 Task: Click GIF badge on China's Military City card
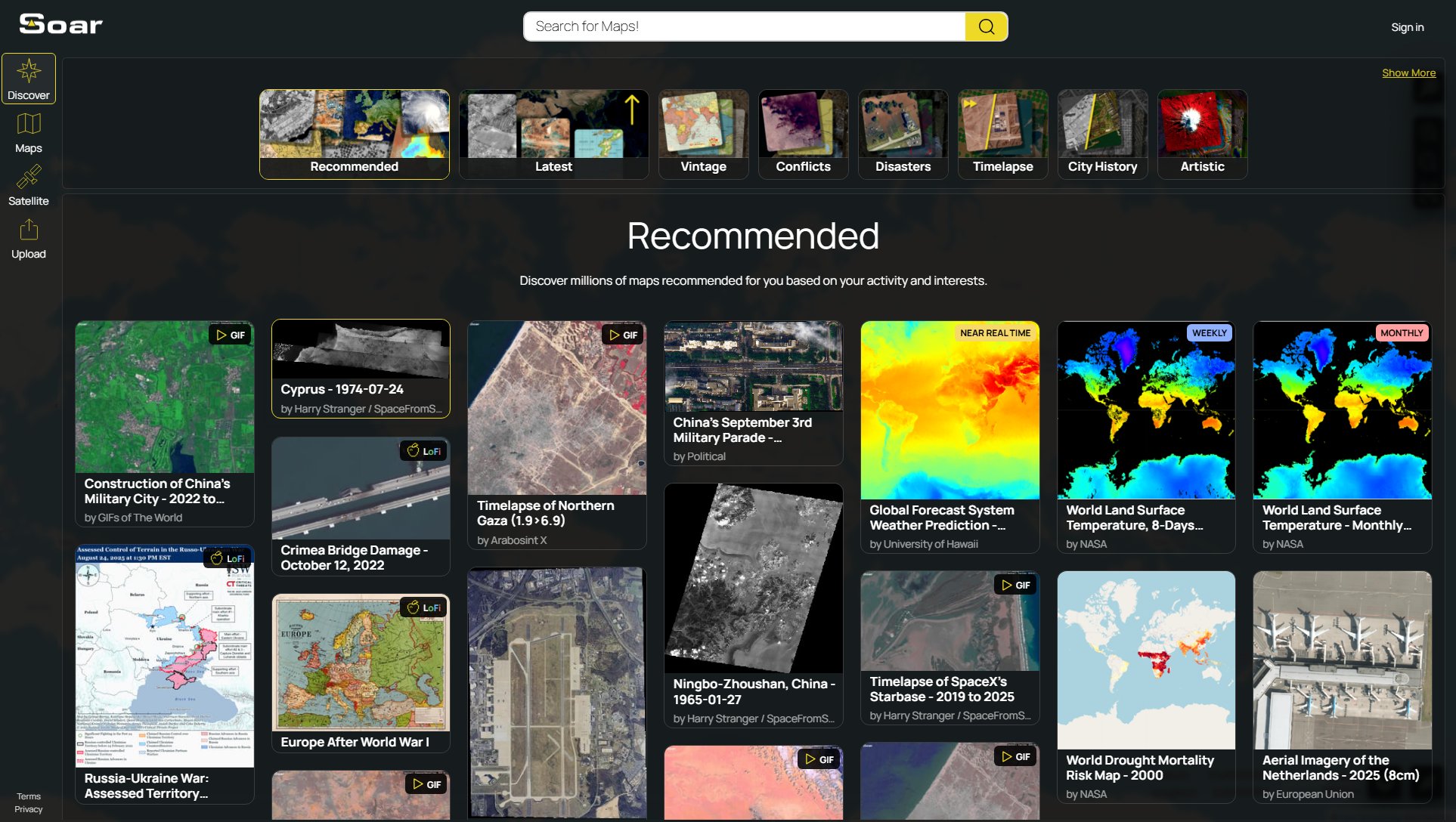[231, 335]
